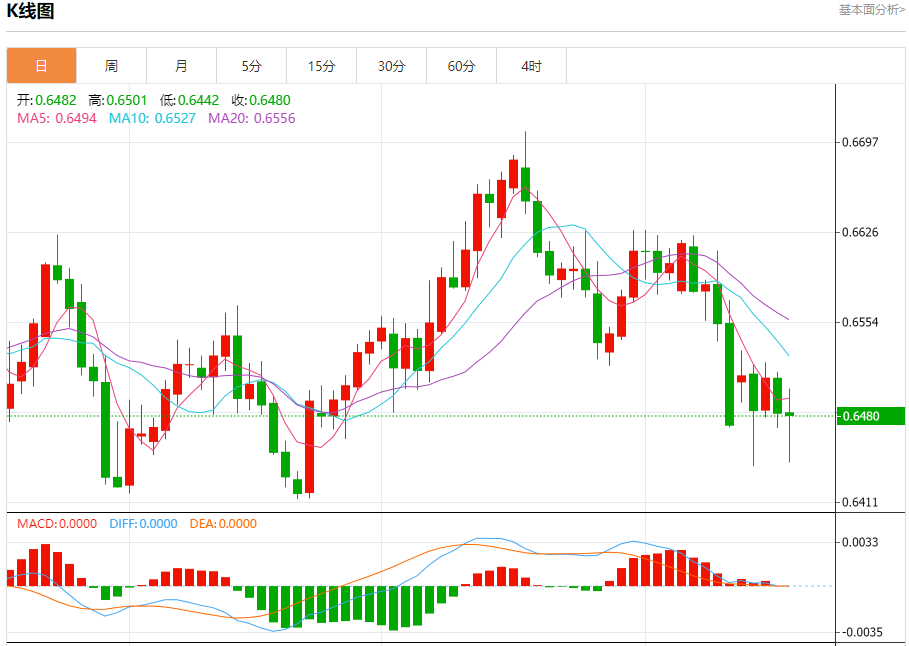Show the 30分 interval chart
Screen dimensions: 909x646
pyautogui.click(x=391, y=66)
